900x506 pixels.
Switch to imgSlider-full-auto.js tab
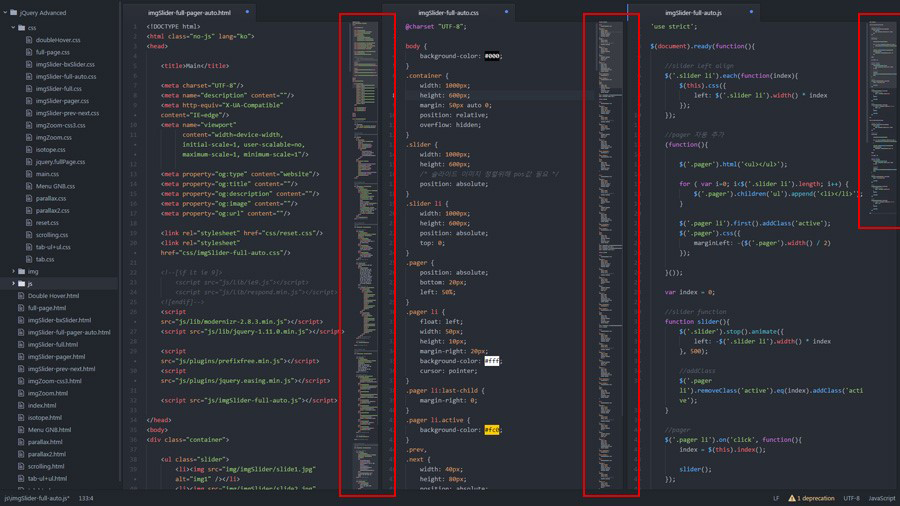(x=693, y=12)
